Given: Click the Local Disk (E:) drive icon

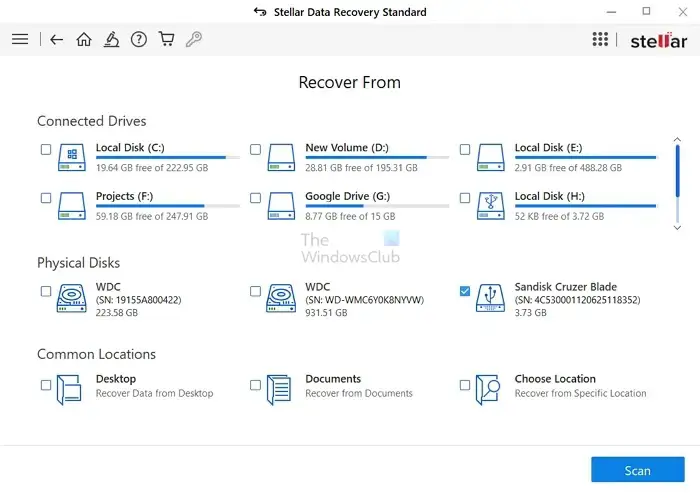Looking at the screenshot, I should (490, 157).
